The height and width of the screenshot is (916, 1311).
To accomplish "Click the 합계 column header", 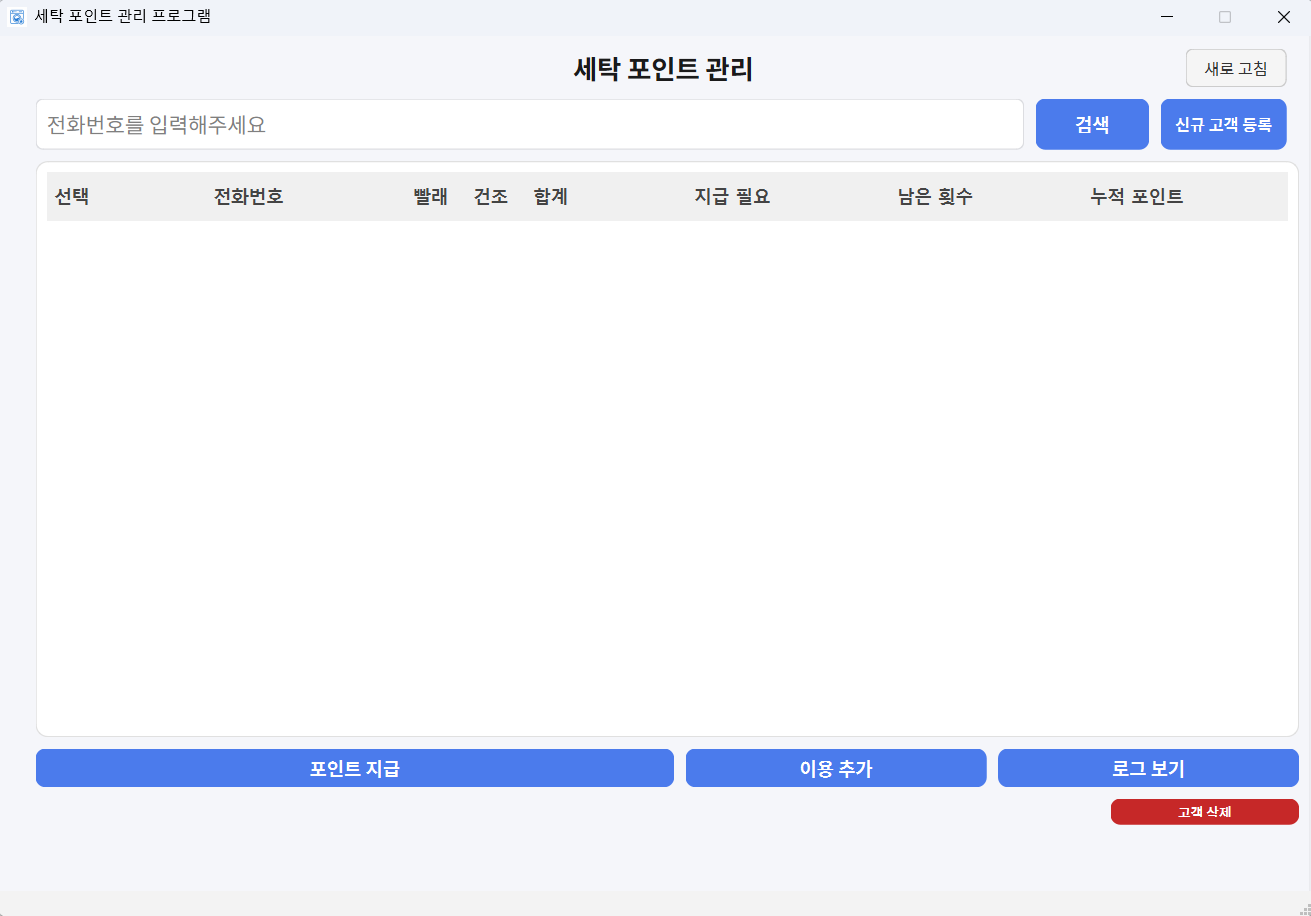I will point(551,197).
